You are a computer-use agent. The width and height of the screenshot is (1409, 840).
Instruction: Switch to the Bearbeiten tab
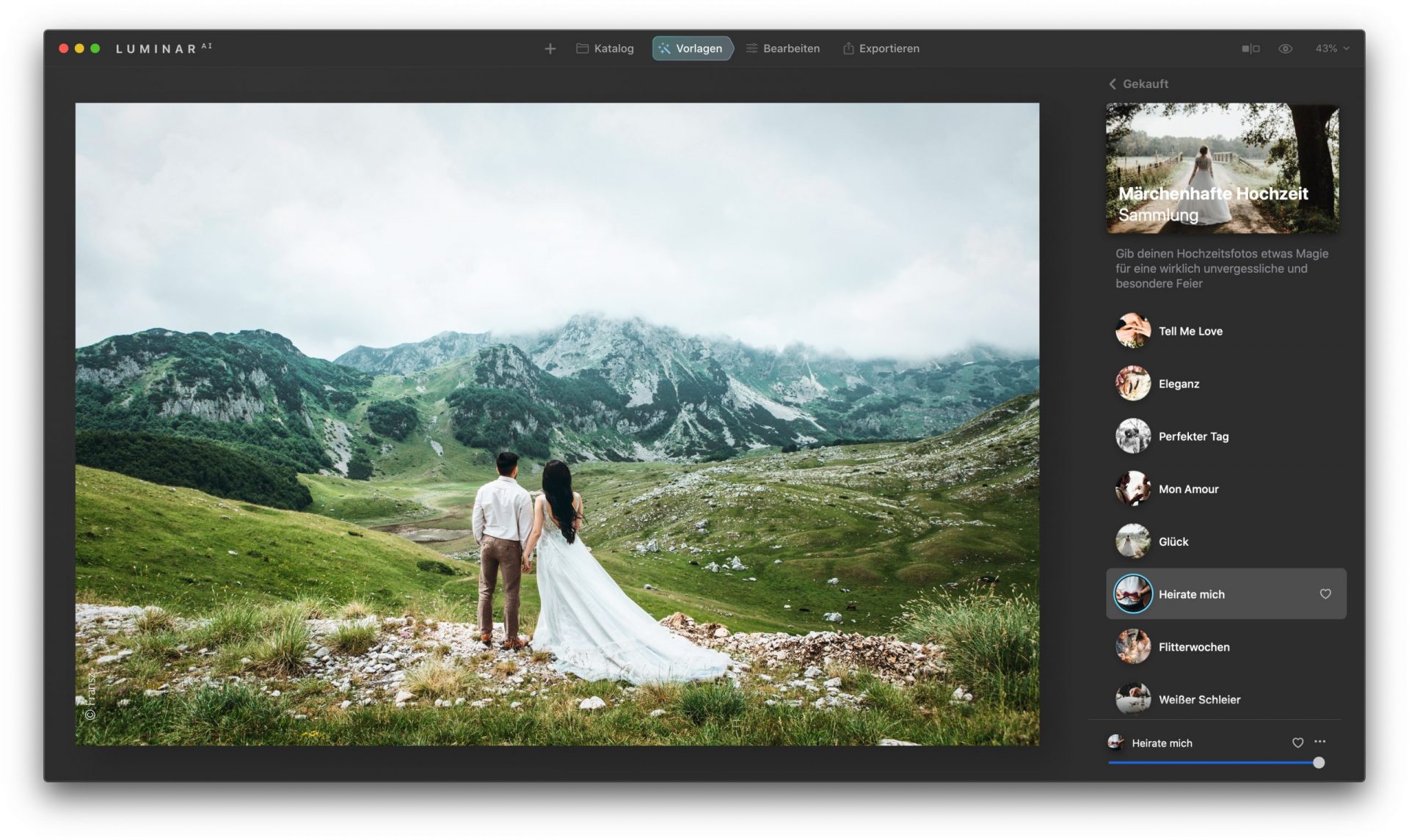pos(782,48)
